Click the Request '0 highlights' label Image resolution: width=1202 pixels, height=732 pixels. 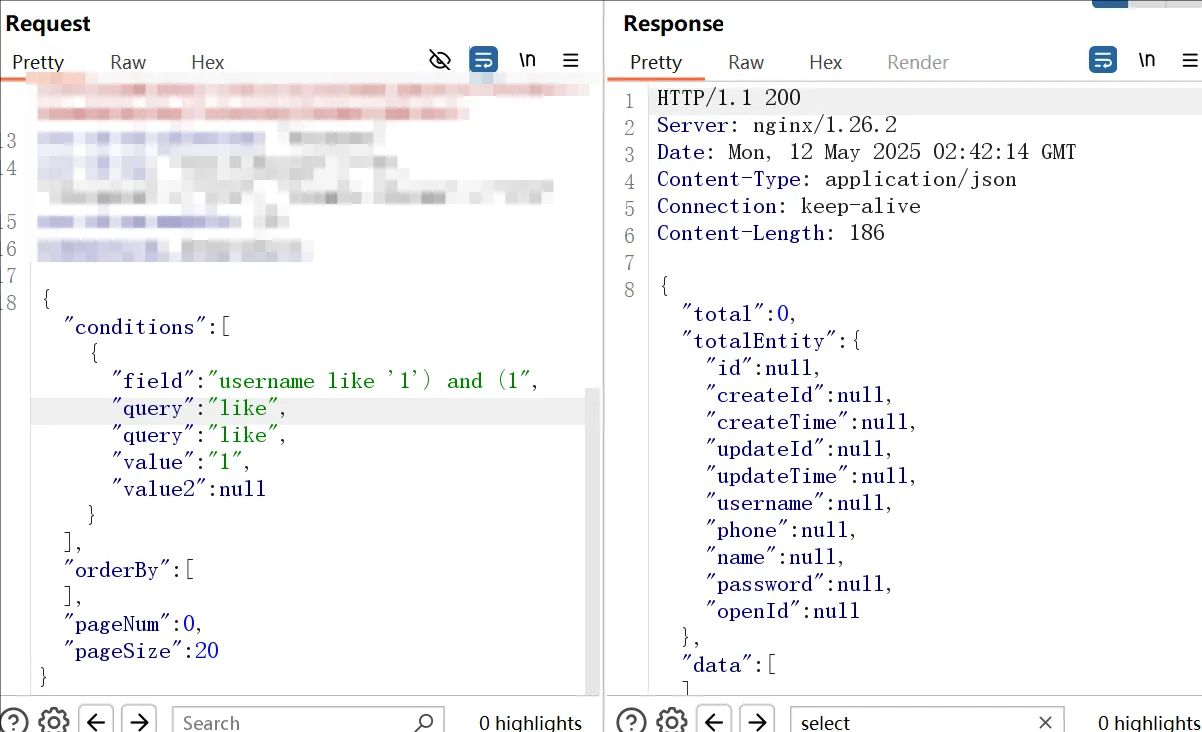click(x=530, y=722)
